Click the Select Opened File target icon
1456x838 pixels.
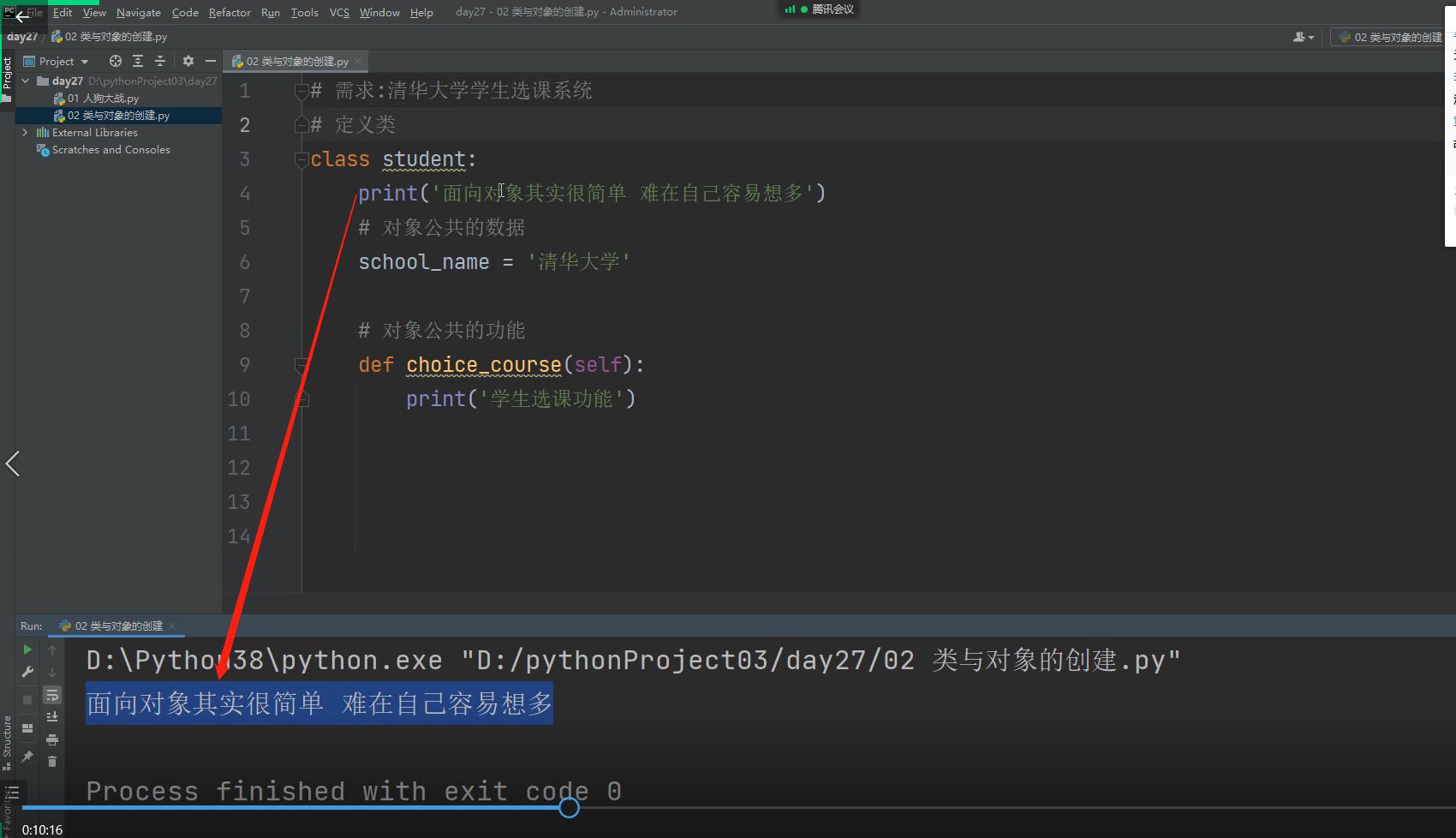116,61
